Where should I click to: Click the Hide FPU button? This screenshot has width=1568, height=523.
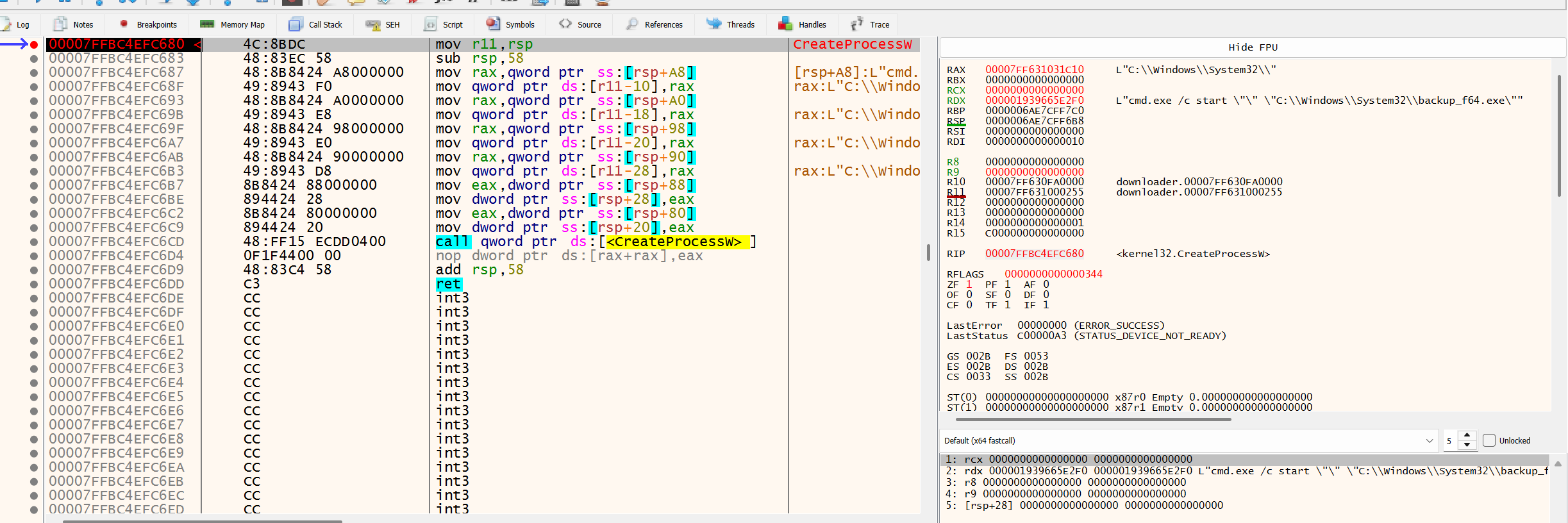pos(1253,47)
